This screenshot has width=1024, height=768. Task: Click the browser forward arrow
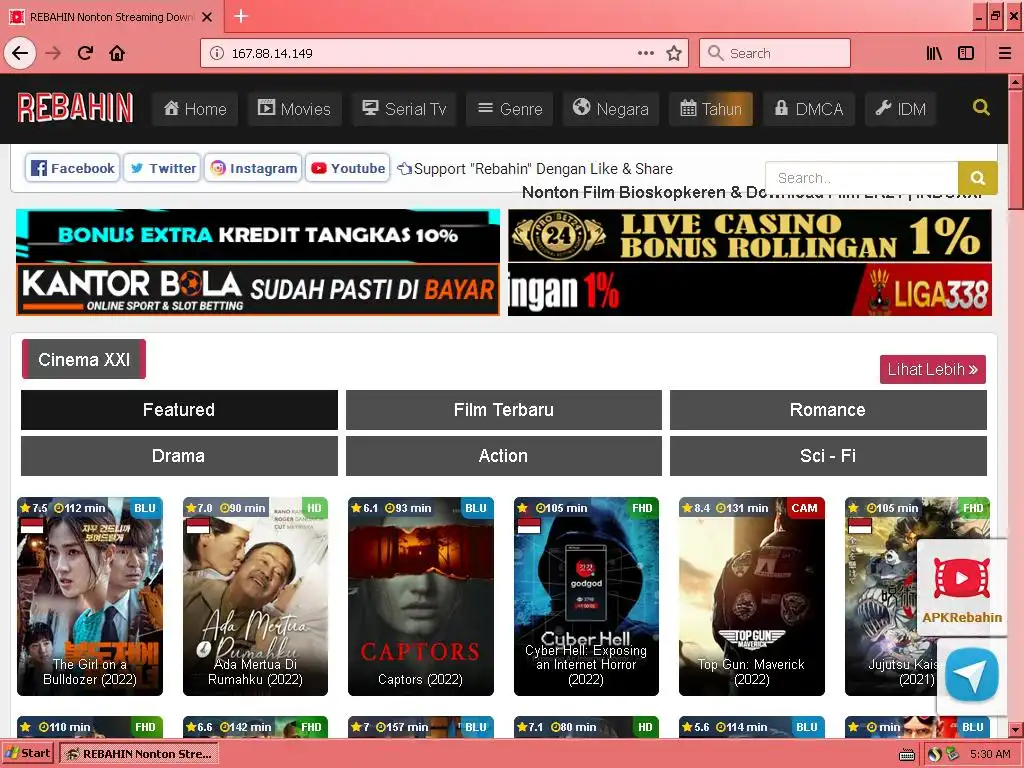[53, 53]
